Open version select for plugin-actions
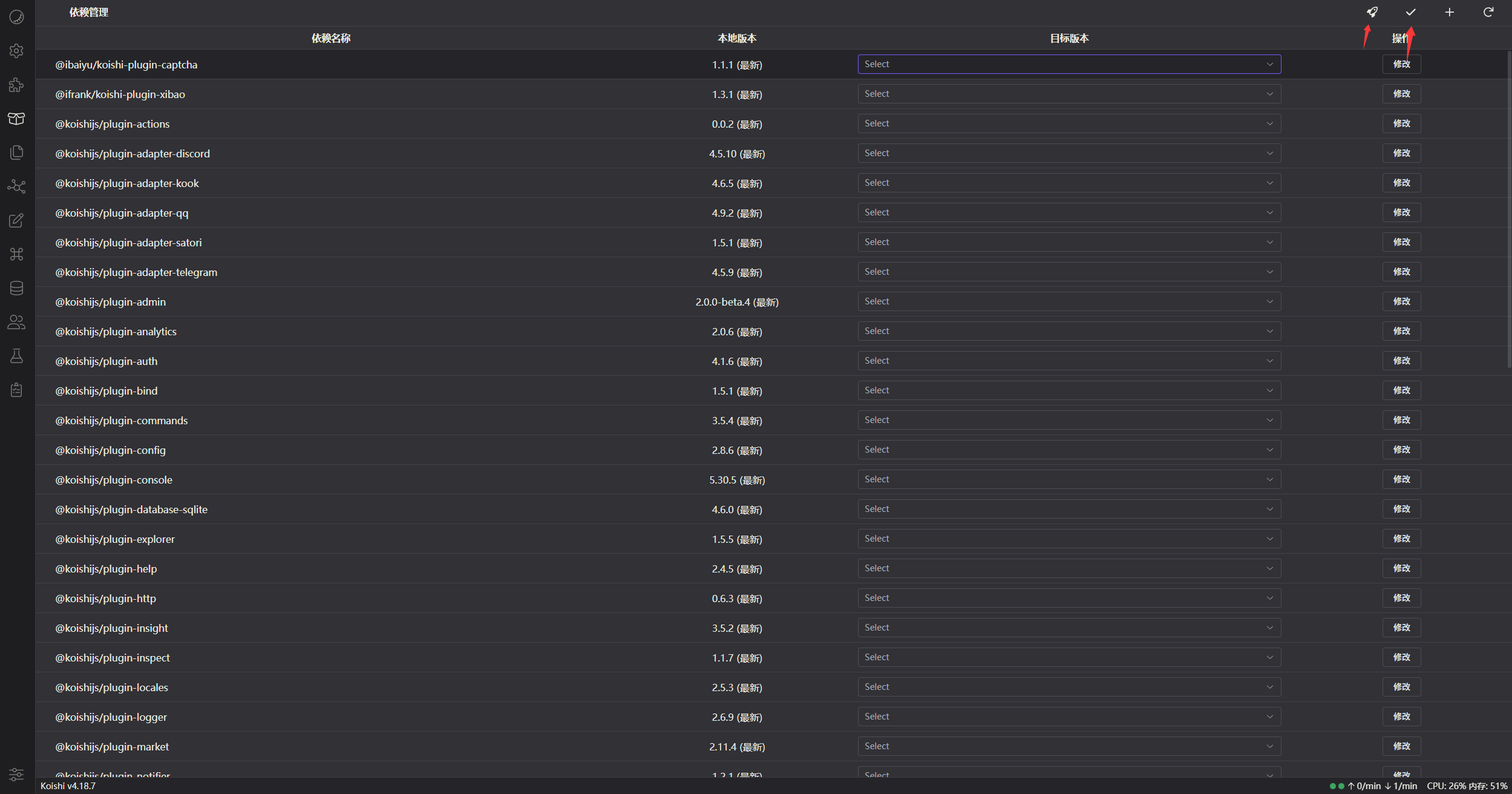This screenshot has width=1512, height=794. click(x=1069, y=123)
